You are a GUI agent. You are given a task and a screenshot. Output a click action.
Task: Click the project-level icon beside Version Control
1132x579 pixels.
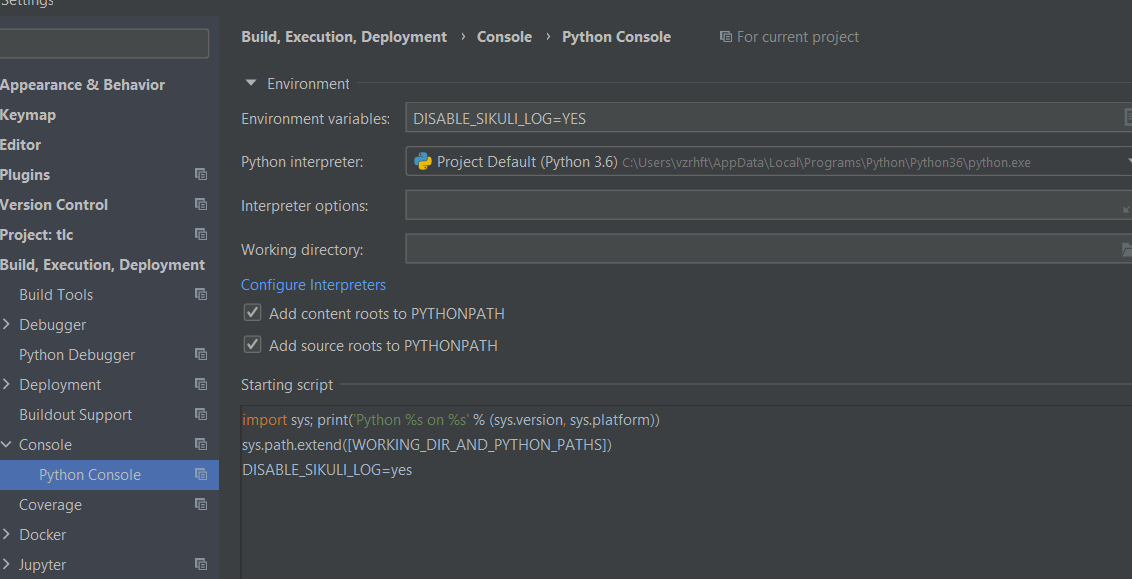click(x=201, y=205)
